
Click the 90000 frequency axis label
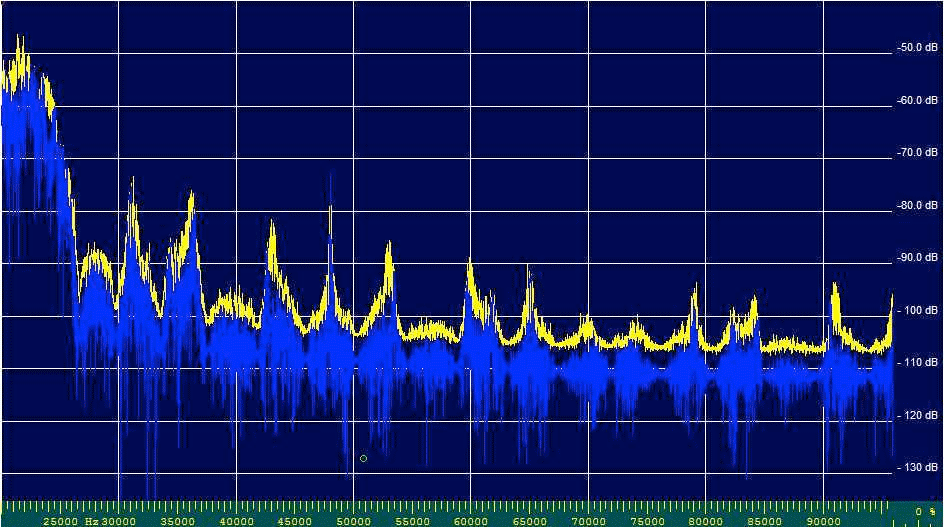[823, 521]
